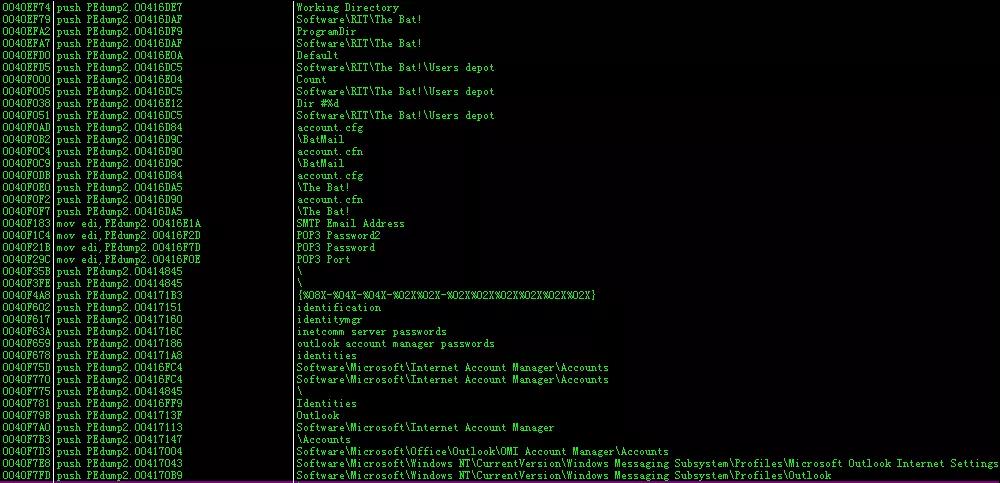This screenshot has height=483, width=1000.
Task: Select the 'SMTP Email Address' string
Action: (350, 223)
